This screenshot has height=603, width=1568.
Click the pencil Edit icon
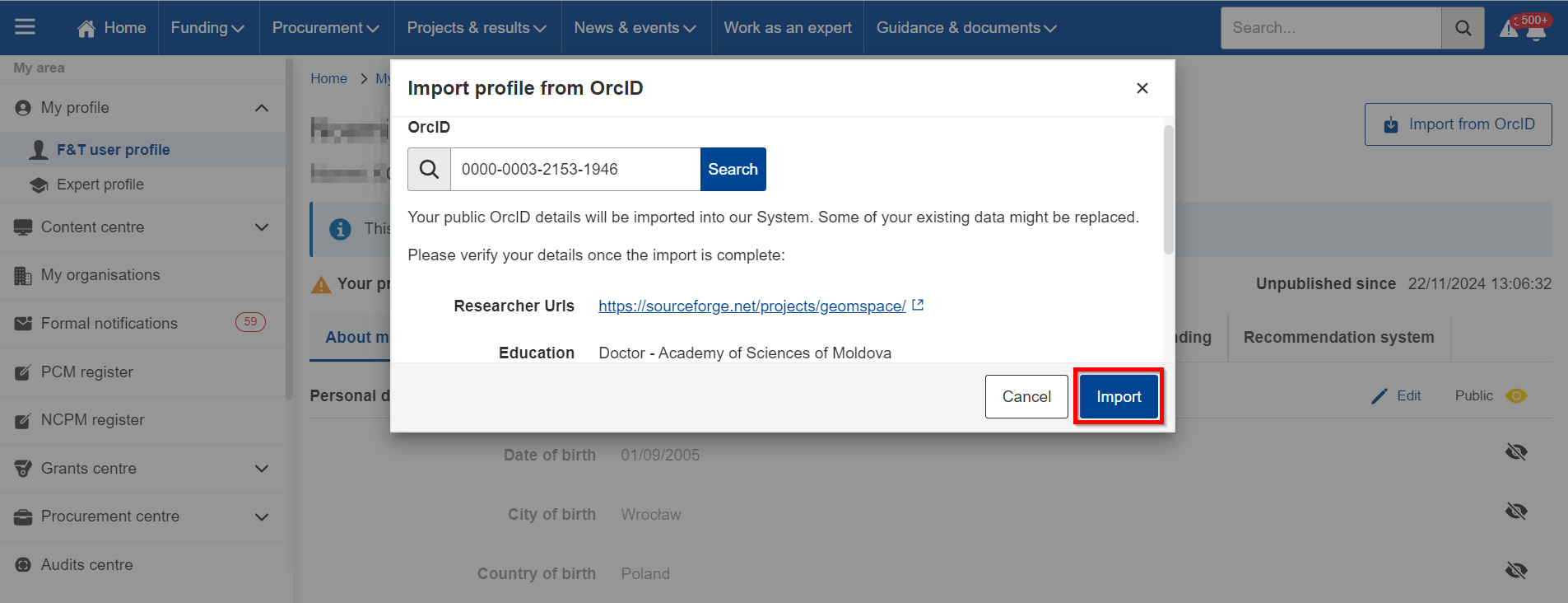coord(1380,396)
